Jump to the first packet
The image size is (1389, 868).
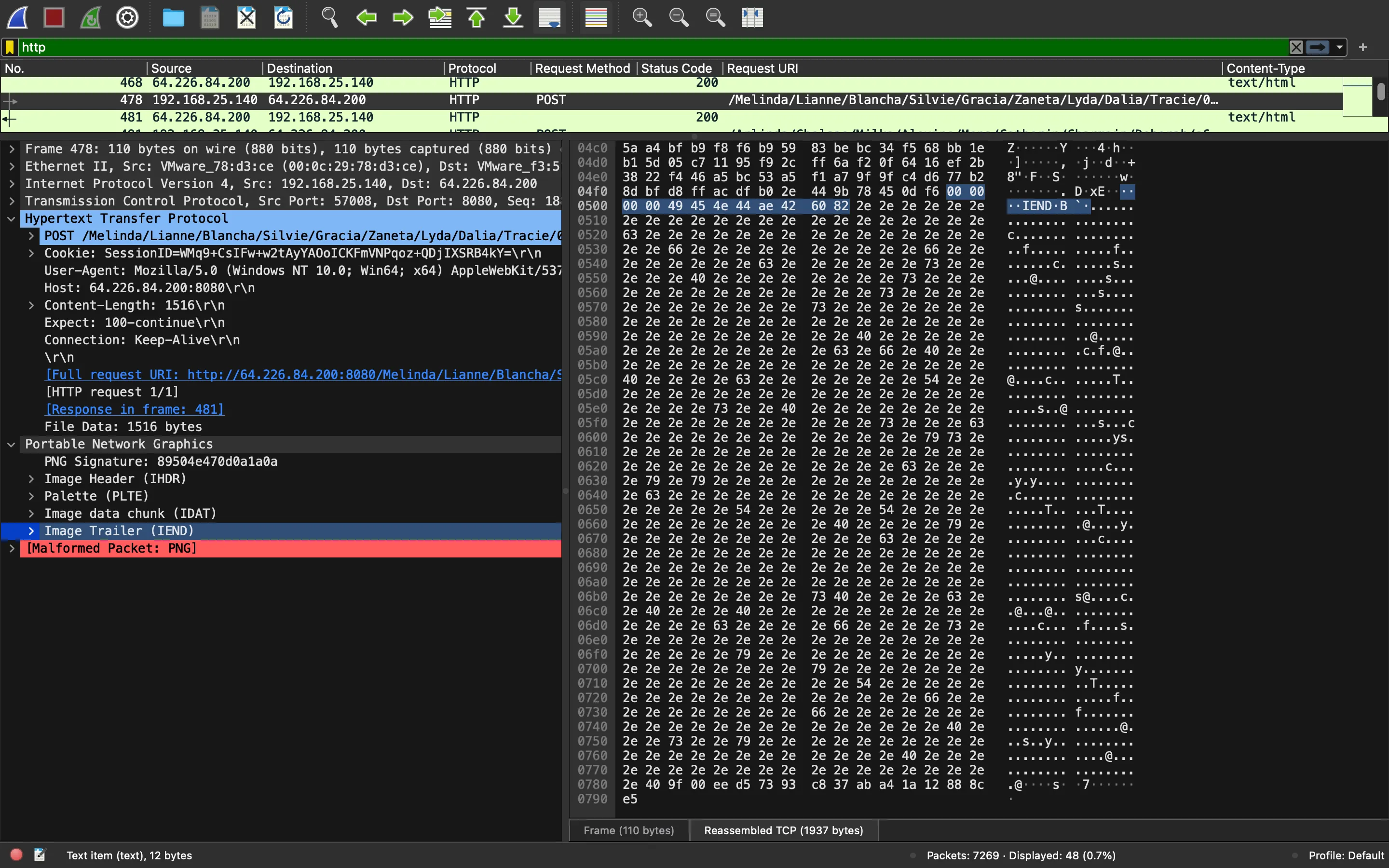(477, 17)
